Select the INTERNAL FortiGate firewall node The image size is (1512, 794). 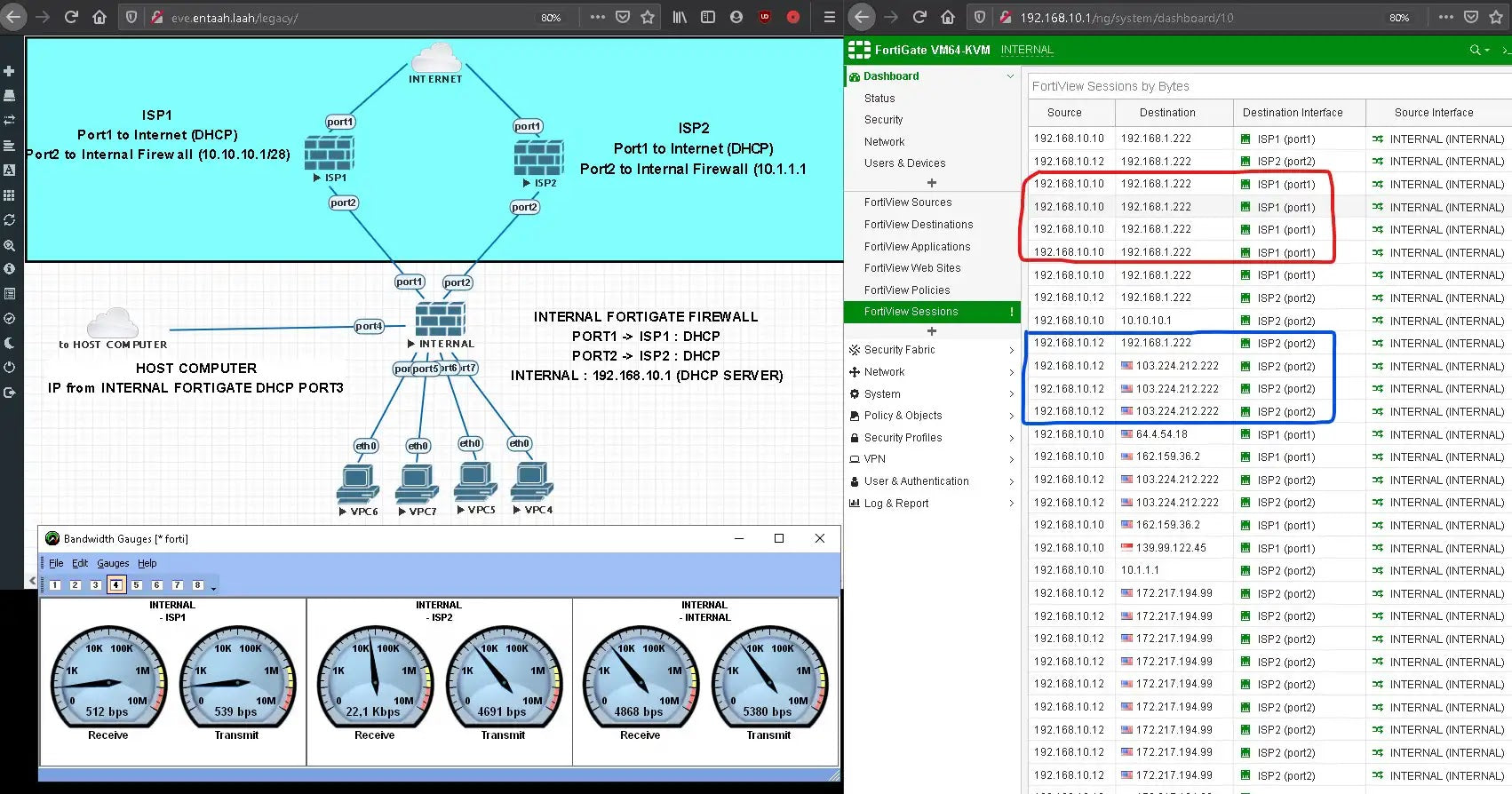441,319
